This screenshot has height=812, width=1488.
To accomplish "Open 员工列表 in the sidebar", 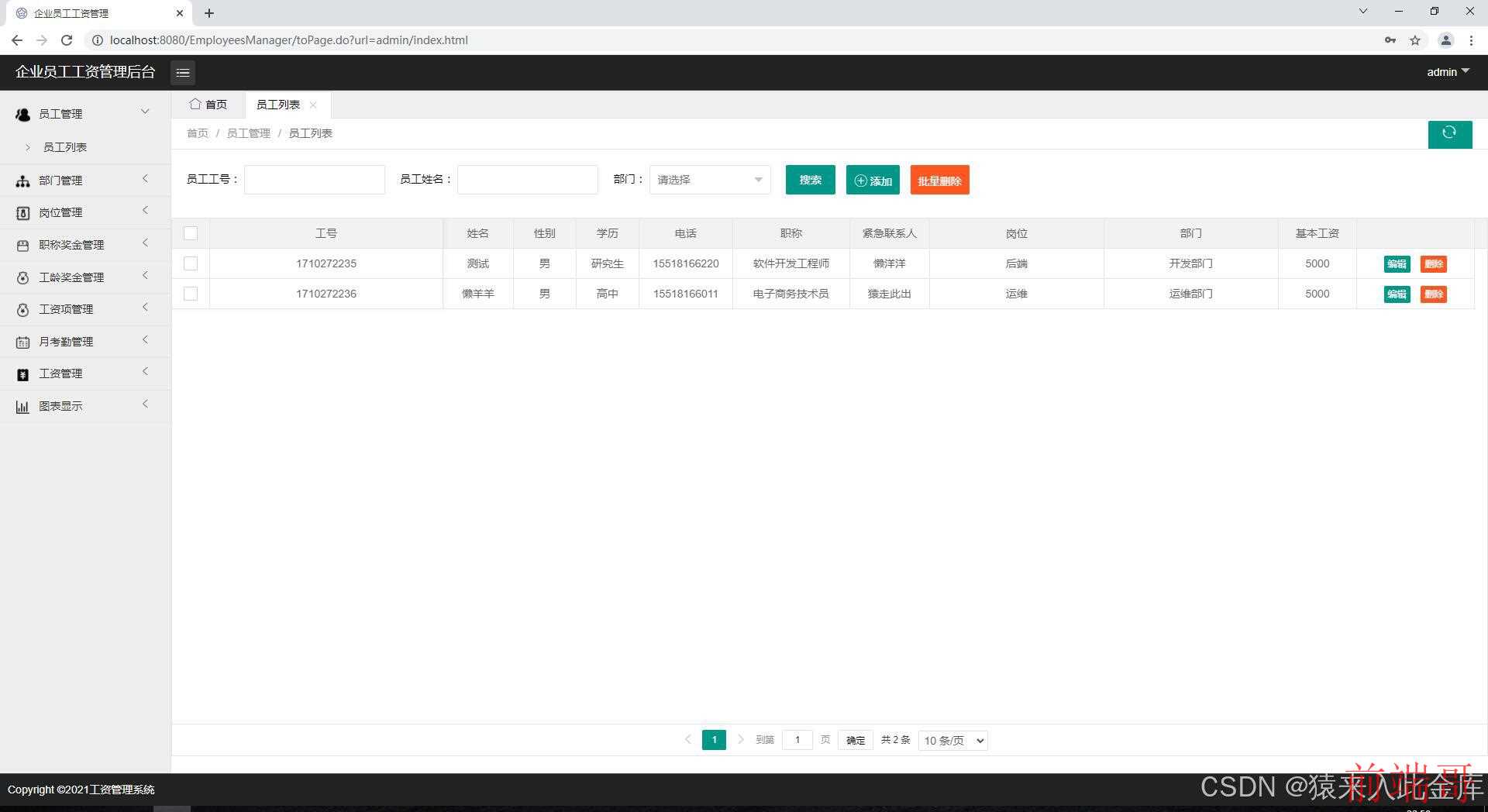I will pos(65,147).
